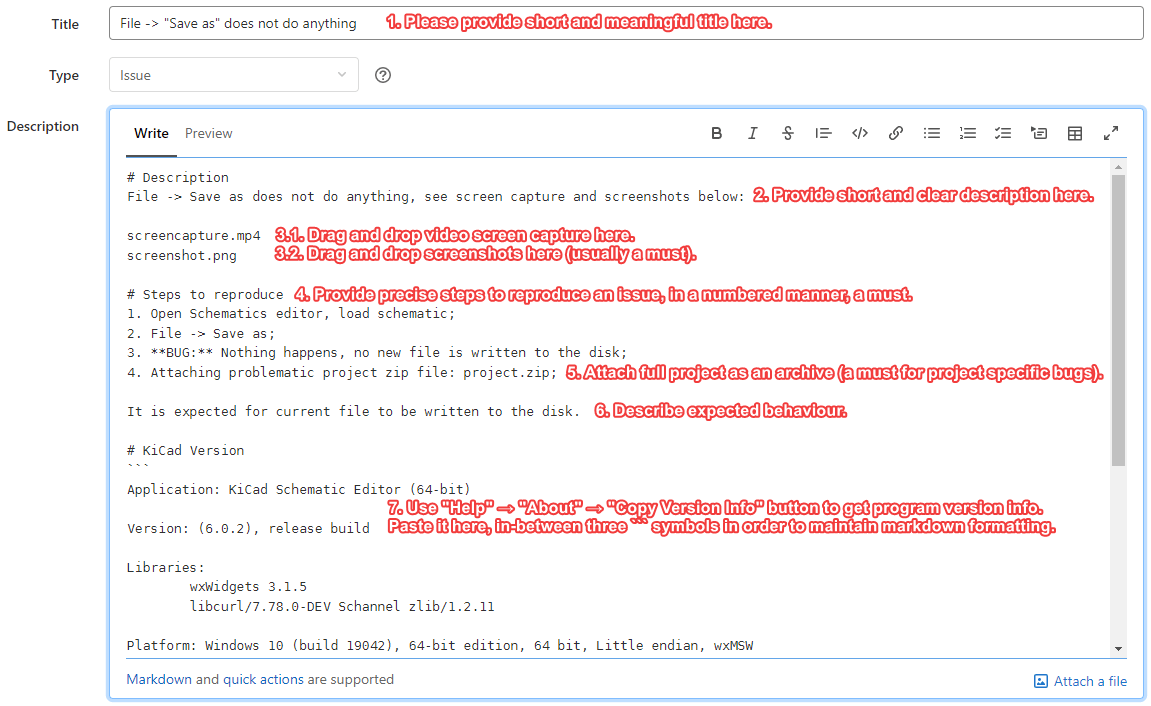This screenshot has width=1151, height=706.
Task: Switch the editor to full screen mode
Action: click(1111, 133)
